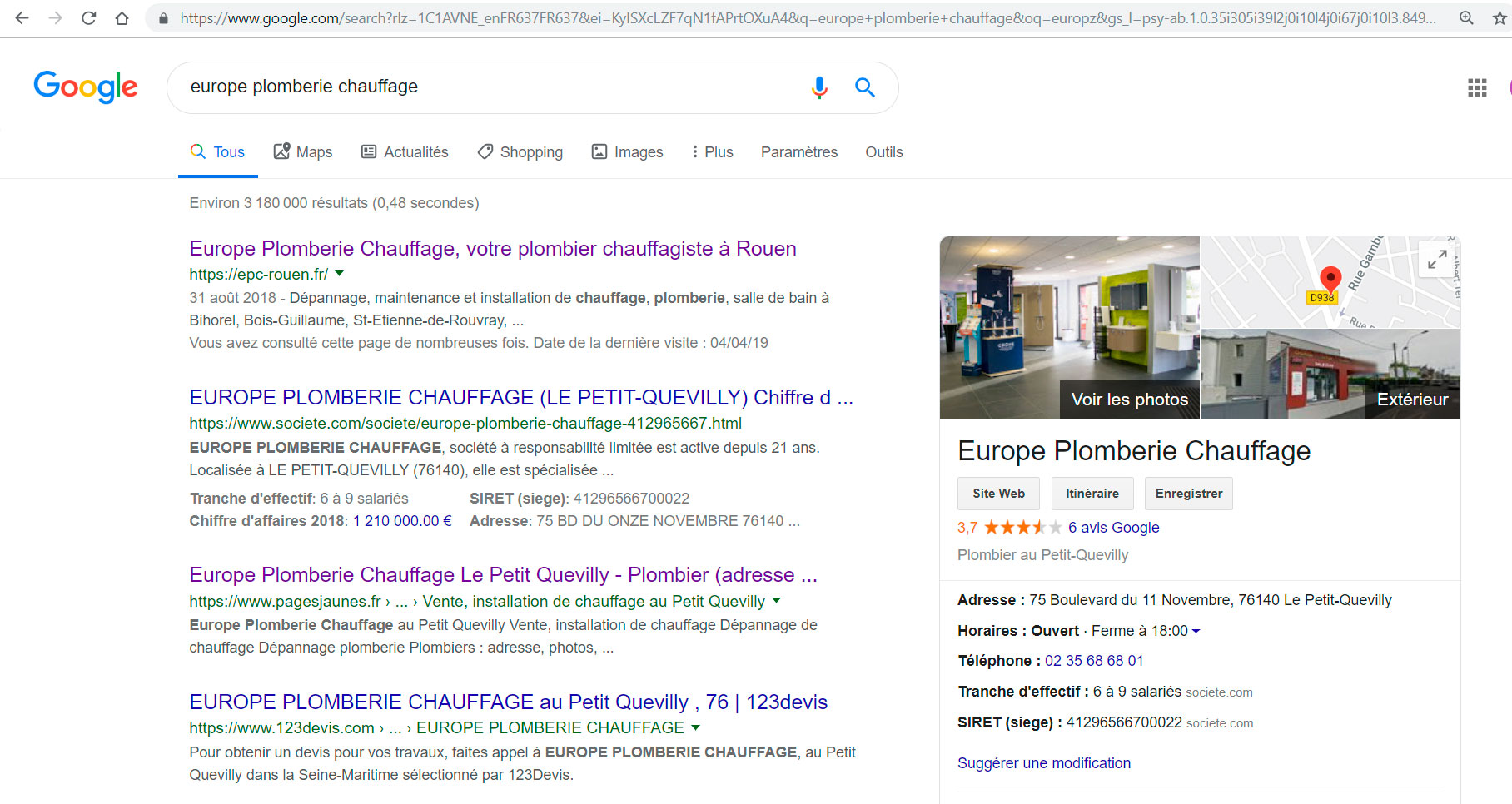Click the address 75 Boulevard du 11 Novembre
Screen dimensions: 1512x804
(1211, 599)
